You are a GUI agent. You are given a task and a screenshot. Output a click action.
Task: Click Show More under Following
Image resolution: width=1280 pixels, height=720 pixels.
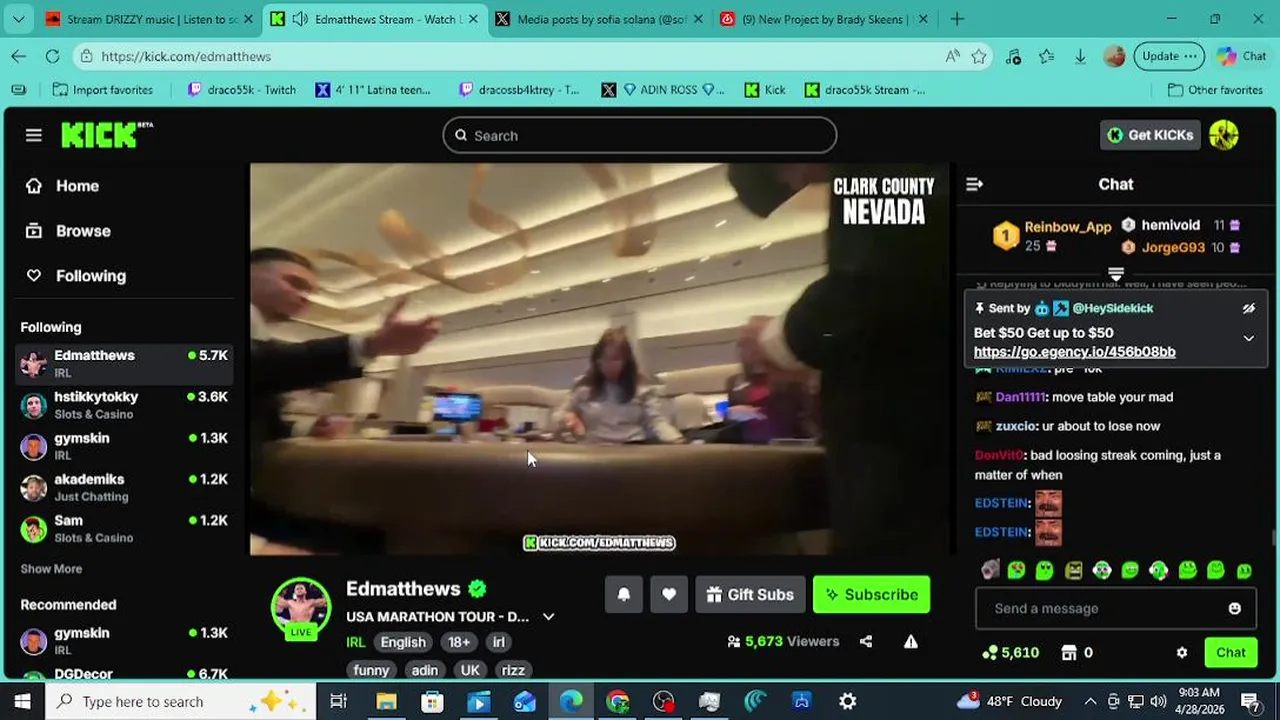pyautogui.click(x=51, y=569)
